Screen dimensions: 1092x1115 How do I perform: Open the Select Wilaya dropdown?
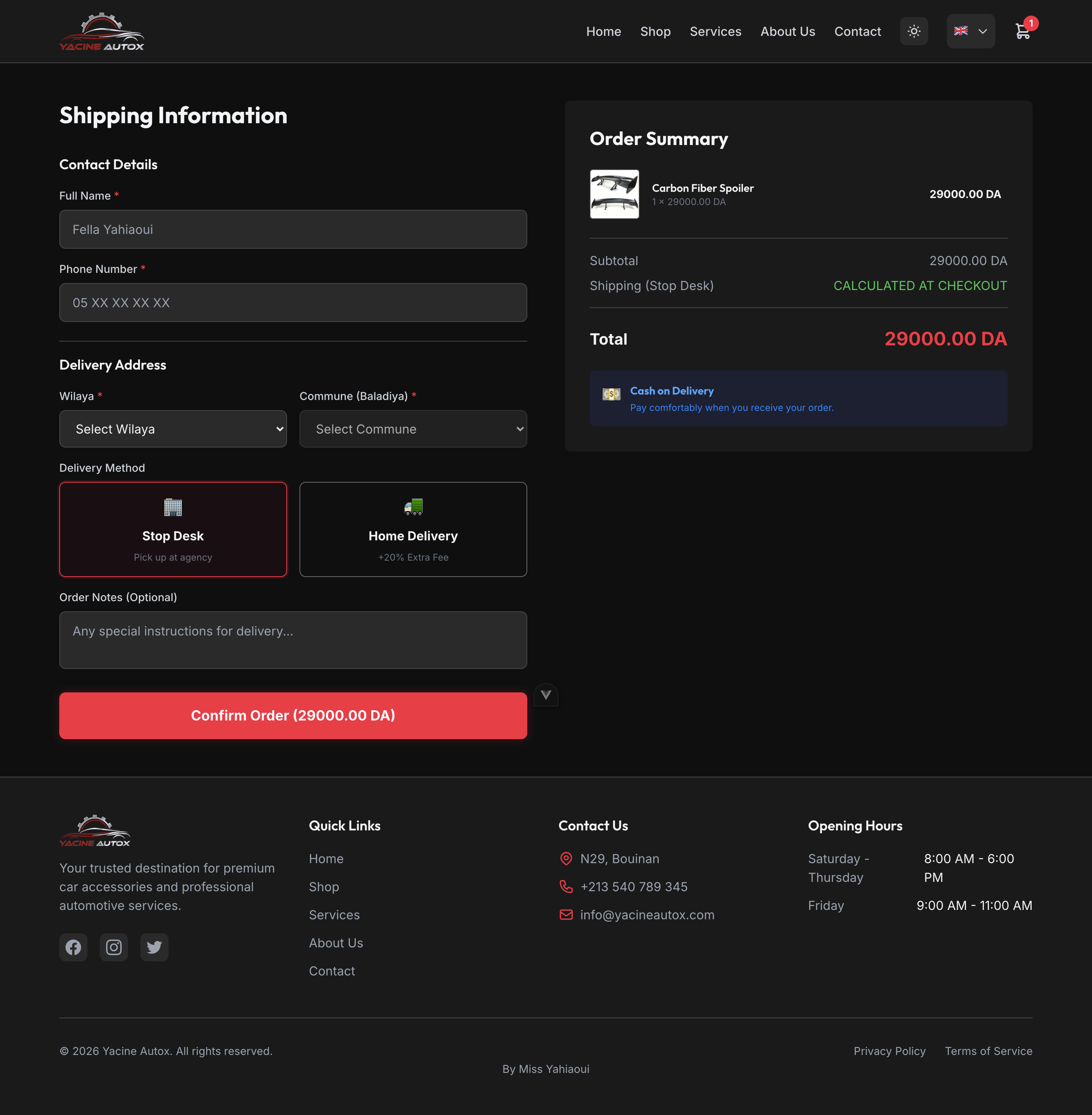pyautogui.click(x=173, y=428)
